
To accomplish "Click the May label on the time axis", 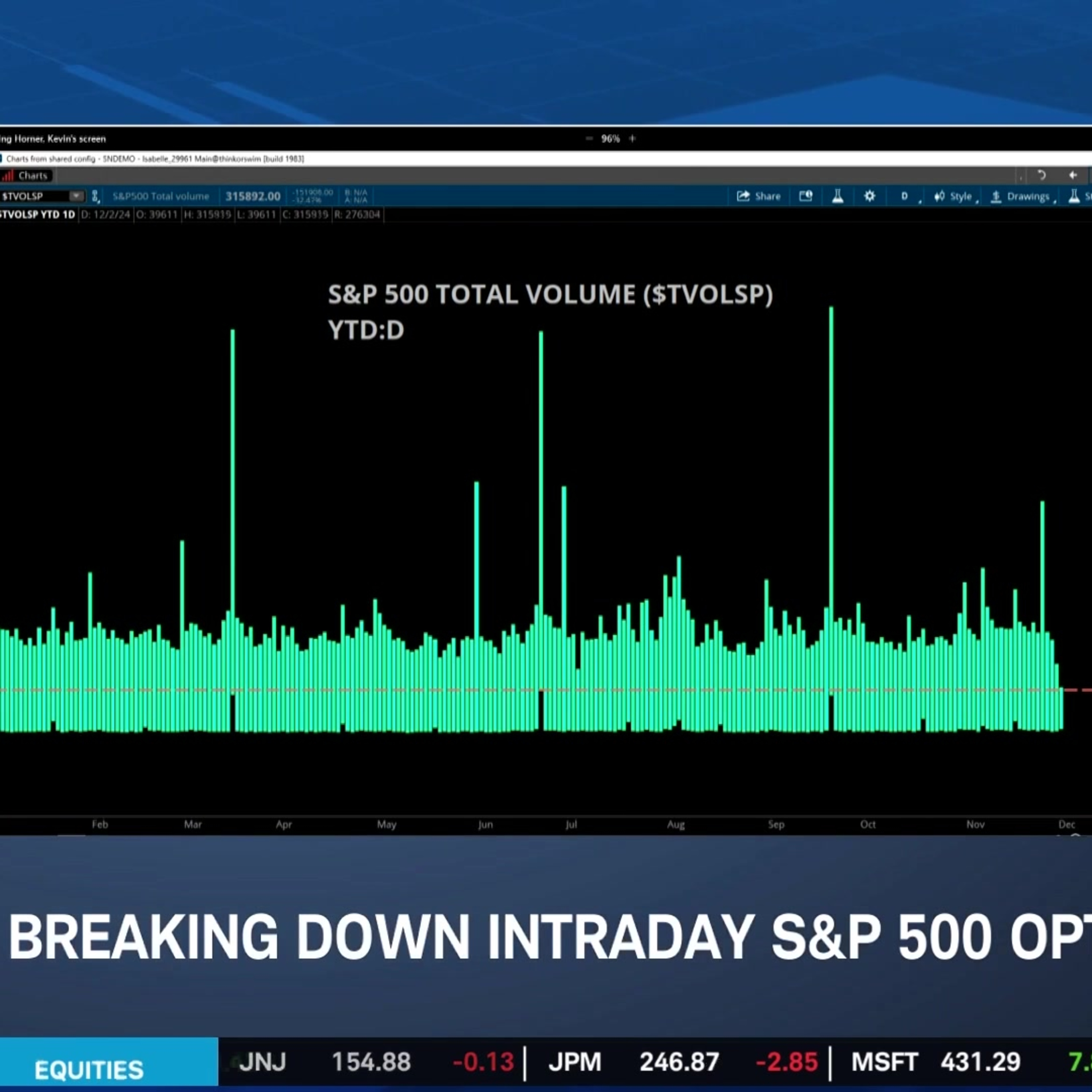I will coord(387,824).
